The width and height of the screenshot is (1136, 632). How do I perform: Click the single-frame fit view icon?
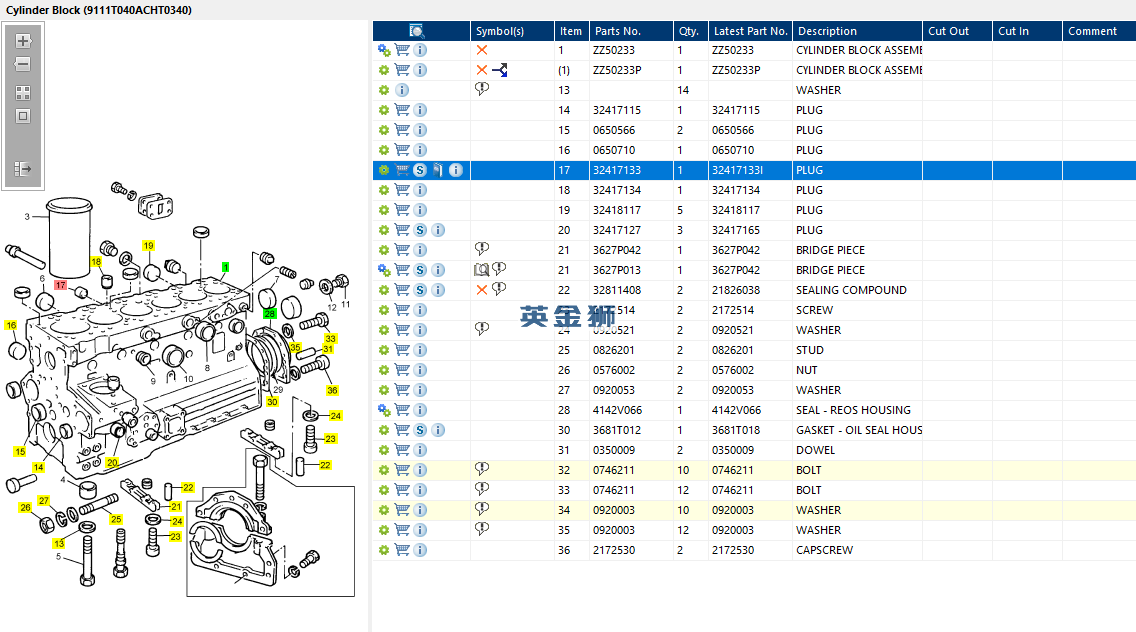pos(23,116)
